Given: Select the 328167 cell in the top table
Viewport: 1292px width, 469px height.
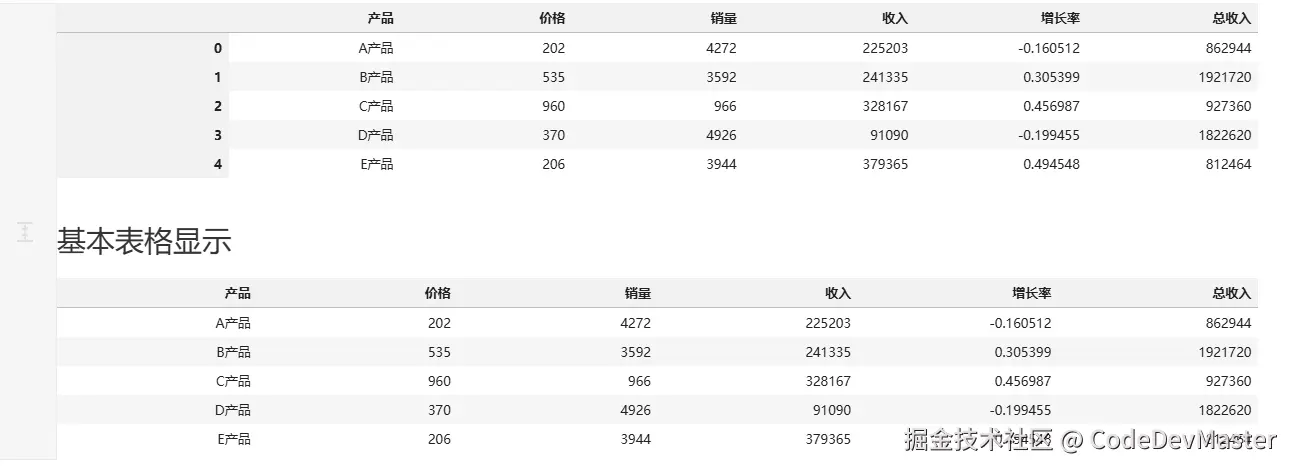Looking at the screenshot, I should [x=884, y=106].
